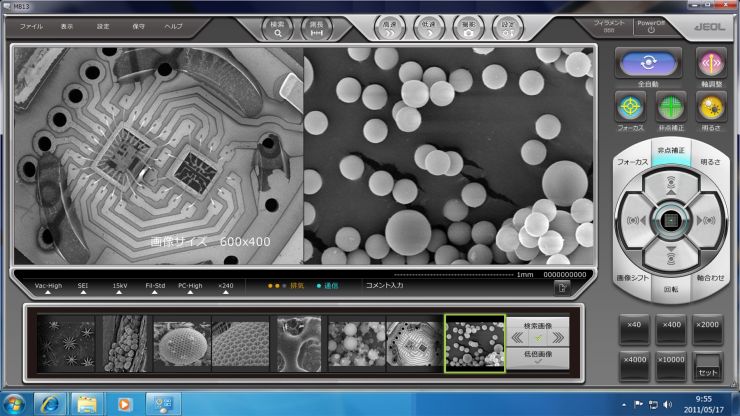Expand the Fil-Std filament selector

pos(155,288)
